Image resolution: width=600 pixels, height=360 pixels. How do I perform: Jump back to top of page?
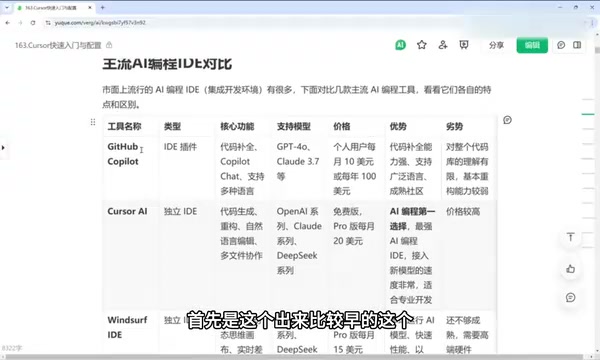click(x=571, y=237)
